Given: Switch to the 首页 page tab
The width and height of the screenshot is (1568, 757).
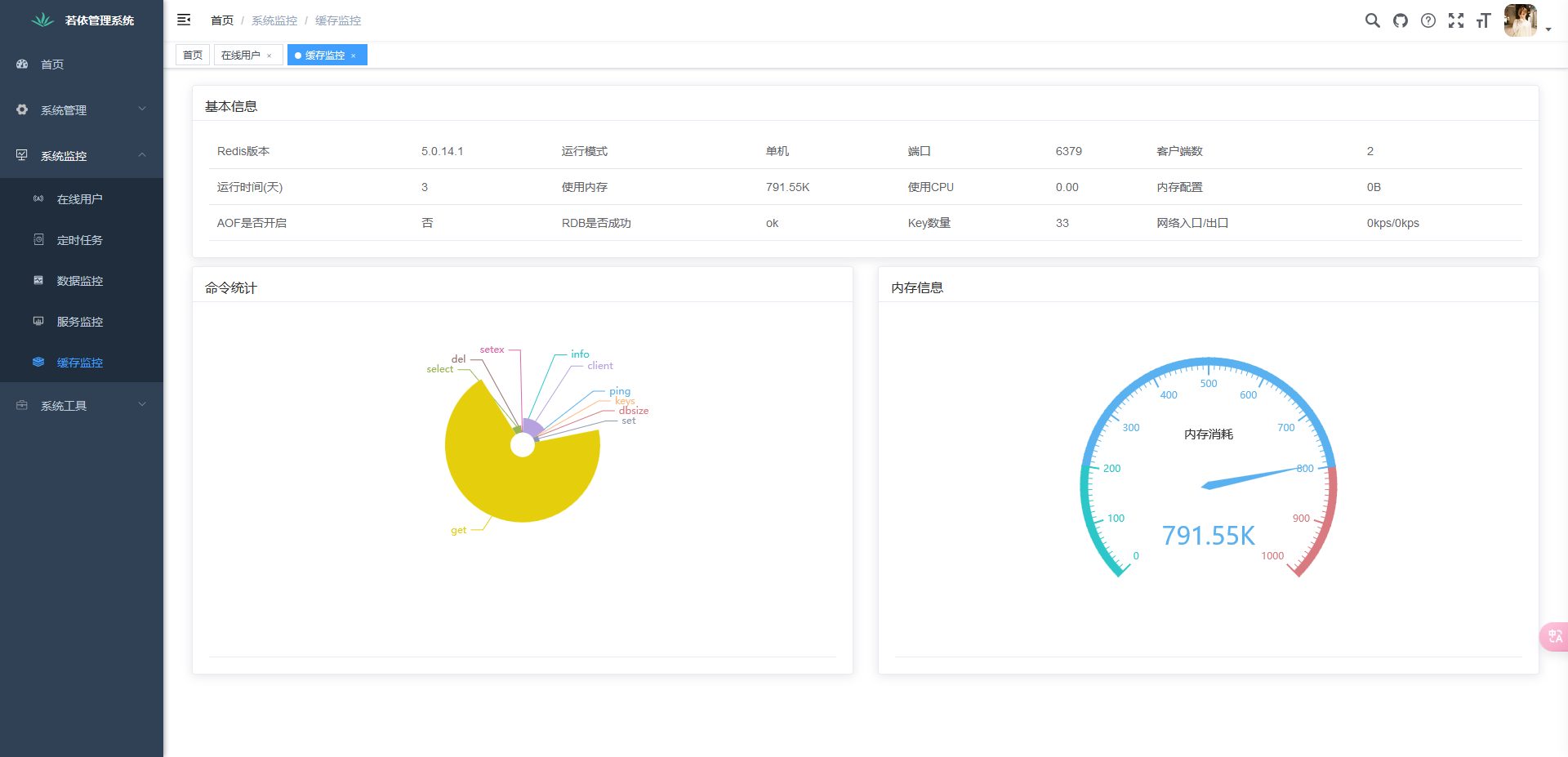Looking at the screenshot, I should (x=193, y=55).
